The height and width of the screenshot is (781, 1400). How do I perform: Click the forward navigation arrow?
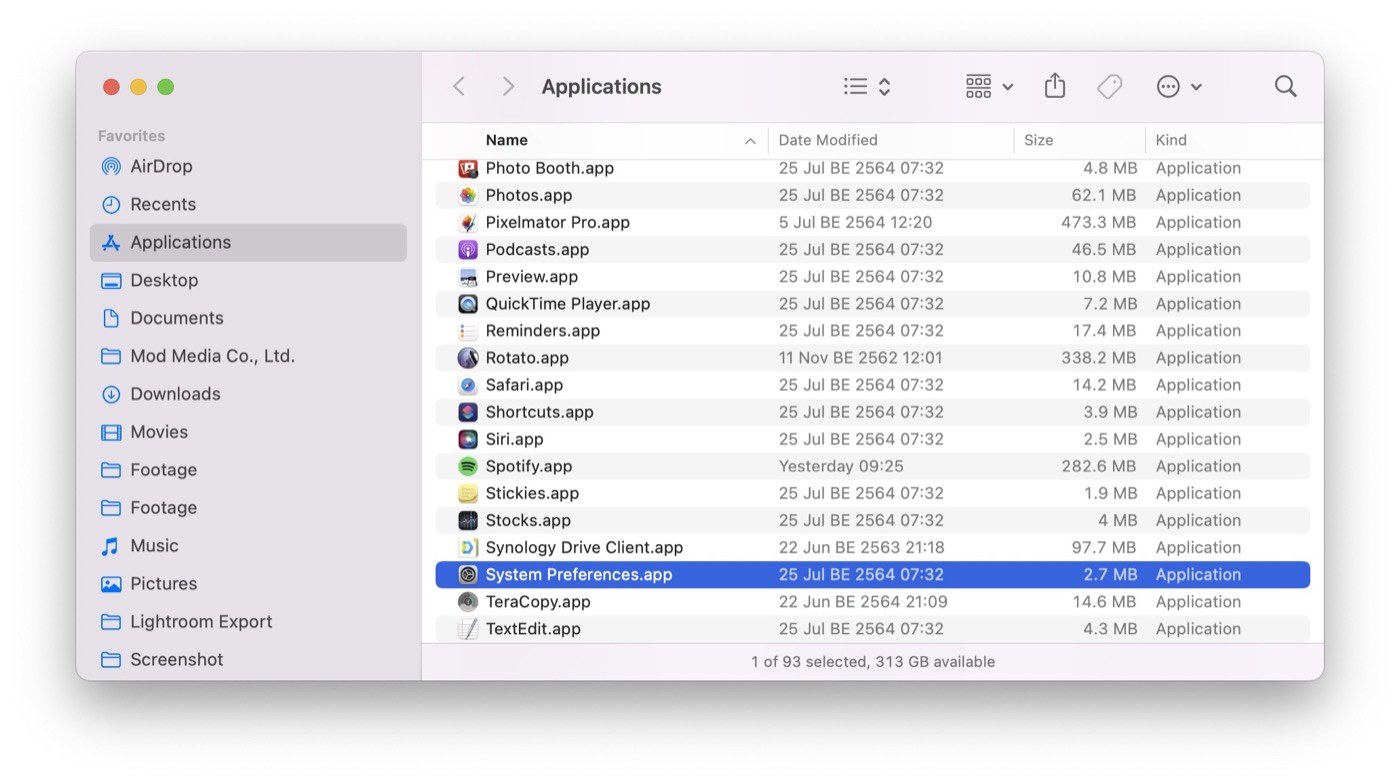pyautogui.click(x=508, y=86)
